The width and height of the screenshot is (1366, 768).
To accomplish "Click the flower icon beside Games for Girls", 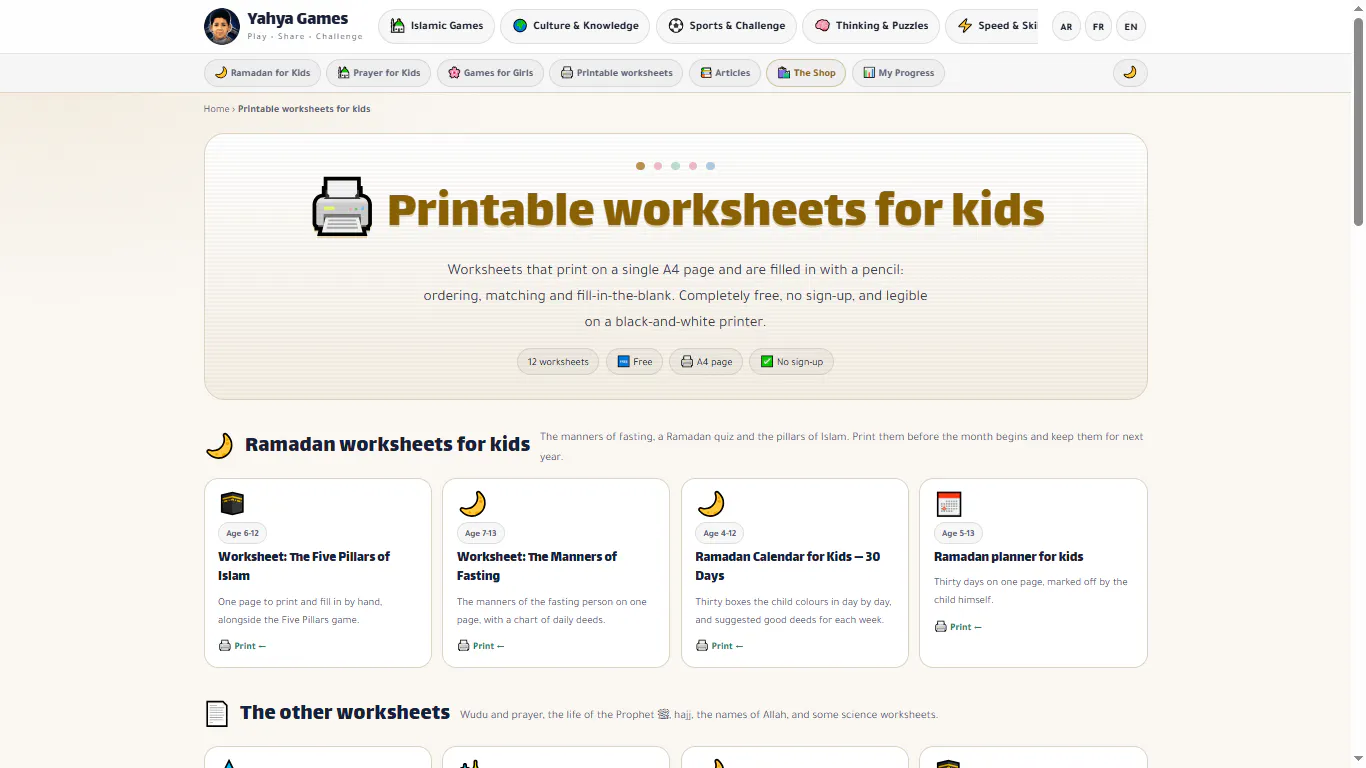I will [454, 73].
